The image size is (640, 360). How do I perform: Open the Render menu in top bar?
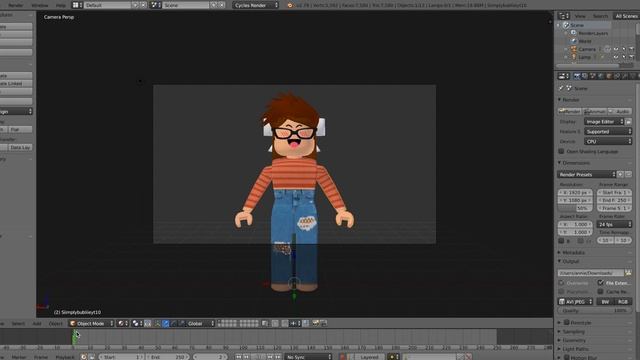(16, 5)
